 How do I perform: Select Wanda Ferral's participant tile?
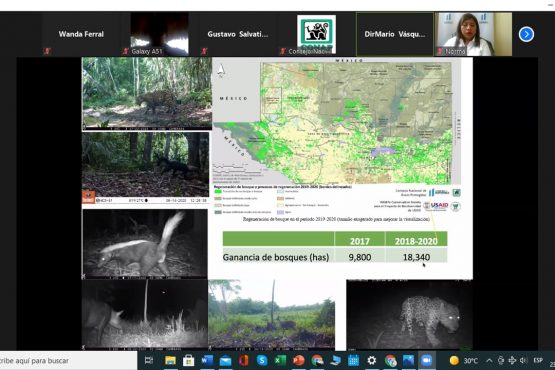(81, 34)
